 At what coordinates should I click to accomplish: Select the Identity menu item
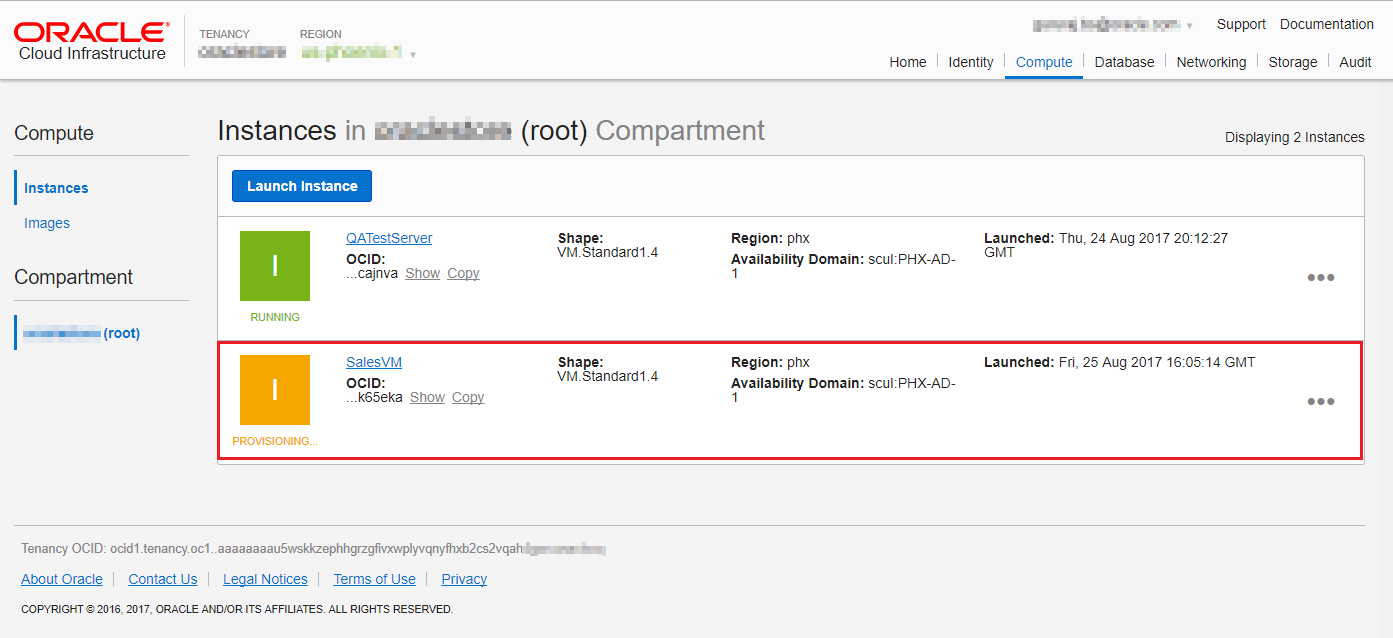tap(970, 62)
